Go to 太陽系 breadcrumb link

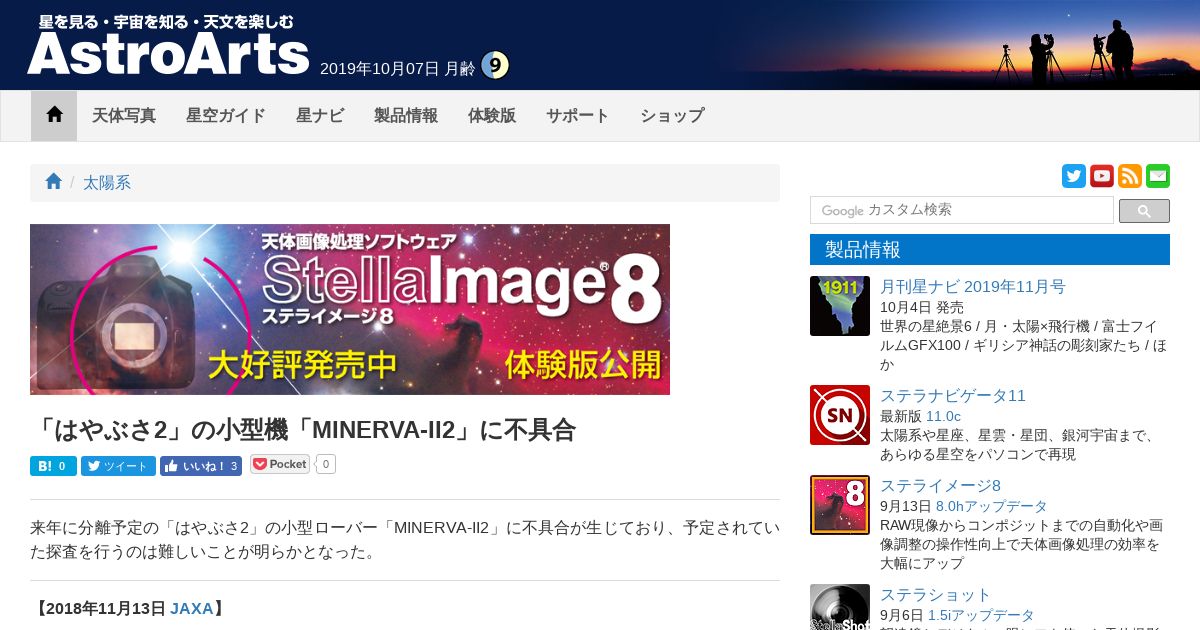107,183
